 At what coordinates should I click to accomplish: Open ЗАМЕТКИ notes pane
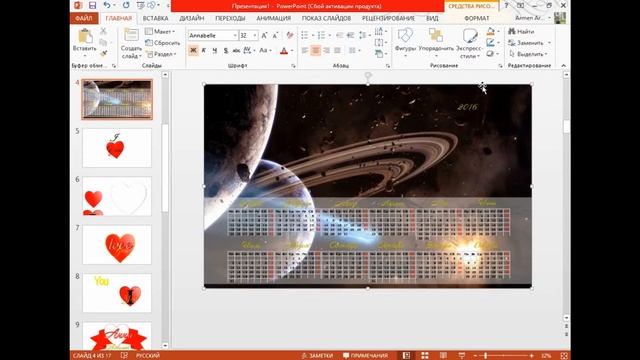[x=317, y=356]
